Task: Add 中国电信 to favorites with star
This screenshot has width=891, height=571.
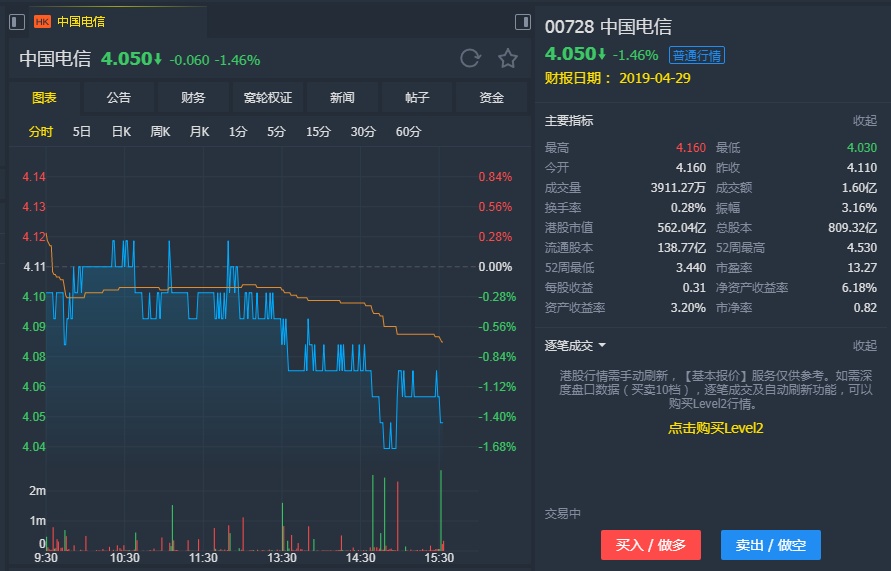Action: pos(507,58)
